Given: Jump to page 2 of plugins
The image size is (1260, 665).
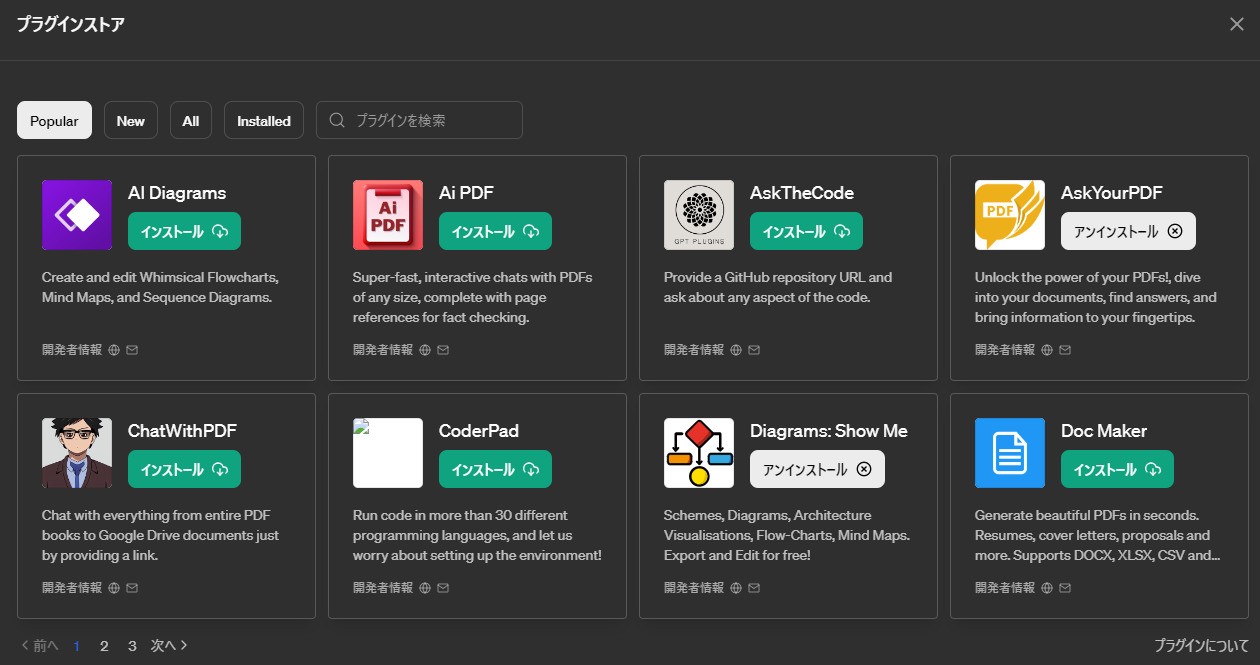Looking at the screenshot, I should coord(104,646).
